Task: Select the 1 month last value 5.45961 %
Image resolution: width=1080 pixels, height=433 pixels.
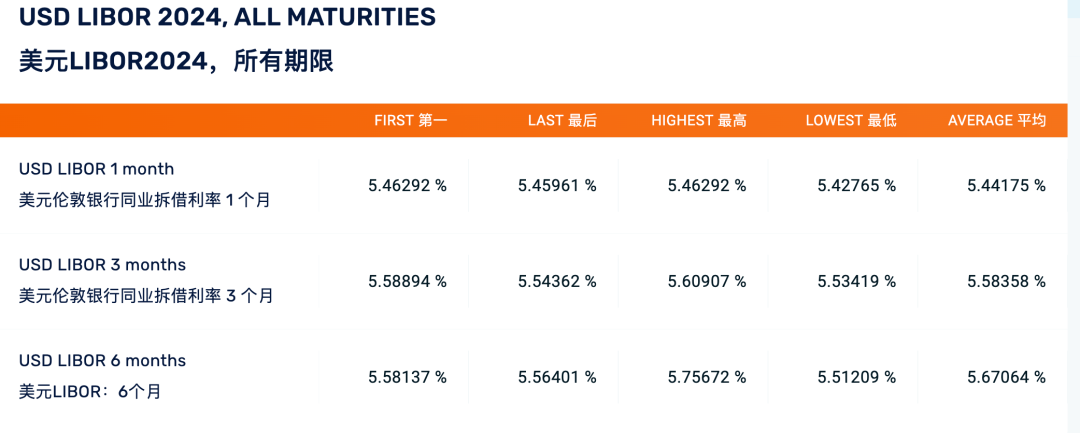Action: (x=557, y=185)
